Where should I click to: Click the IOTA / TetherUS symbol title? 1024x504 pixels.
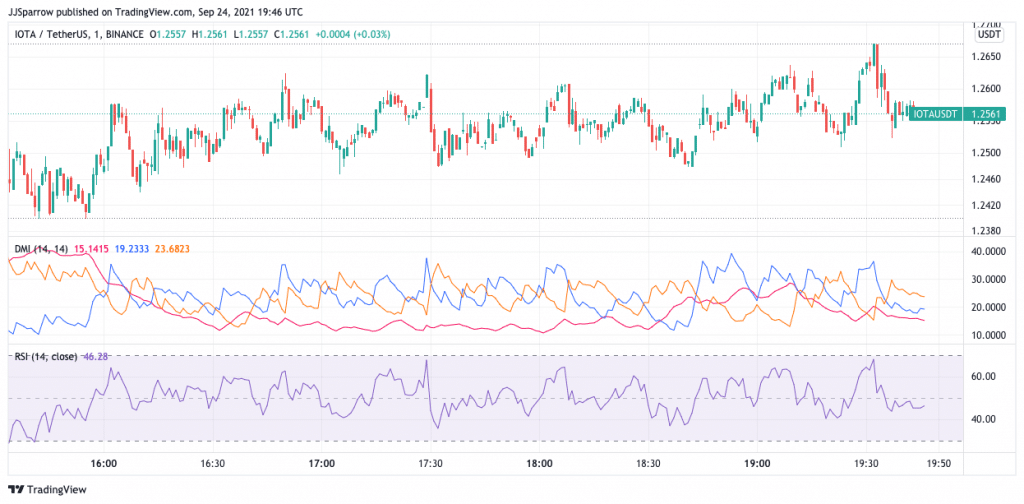pos(53,34)
